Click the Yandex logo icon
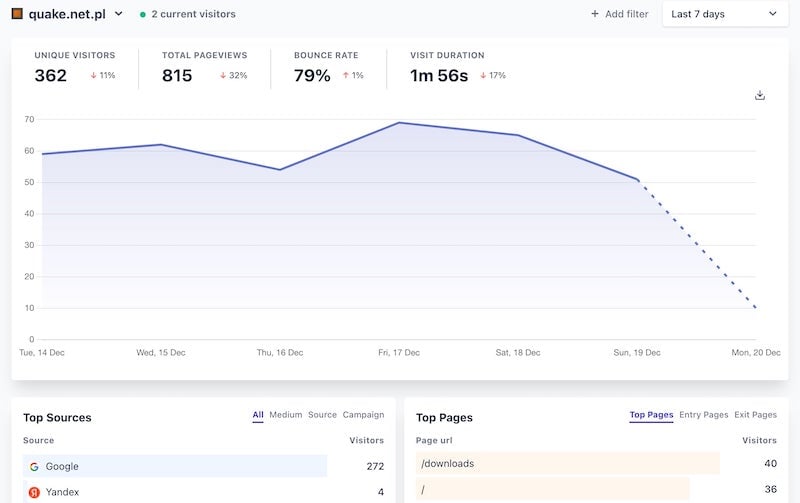Viewport: 800px width, 503px height. (x=34, y=492)
